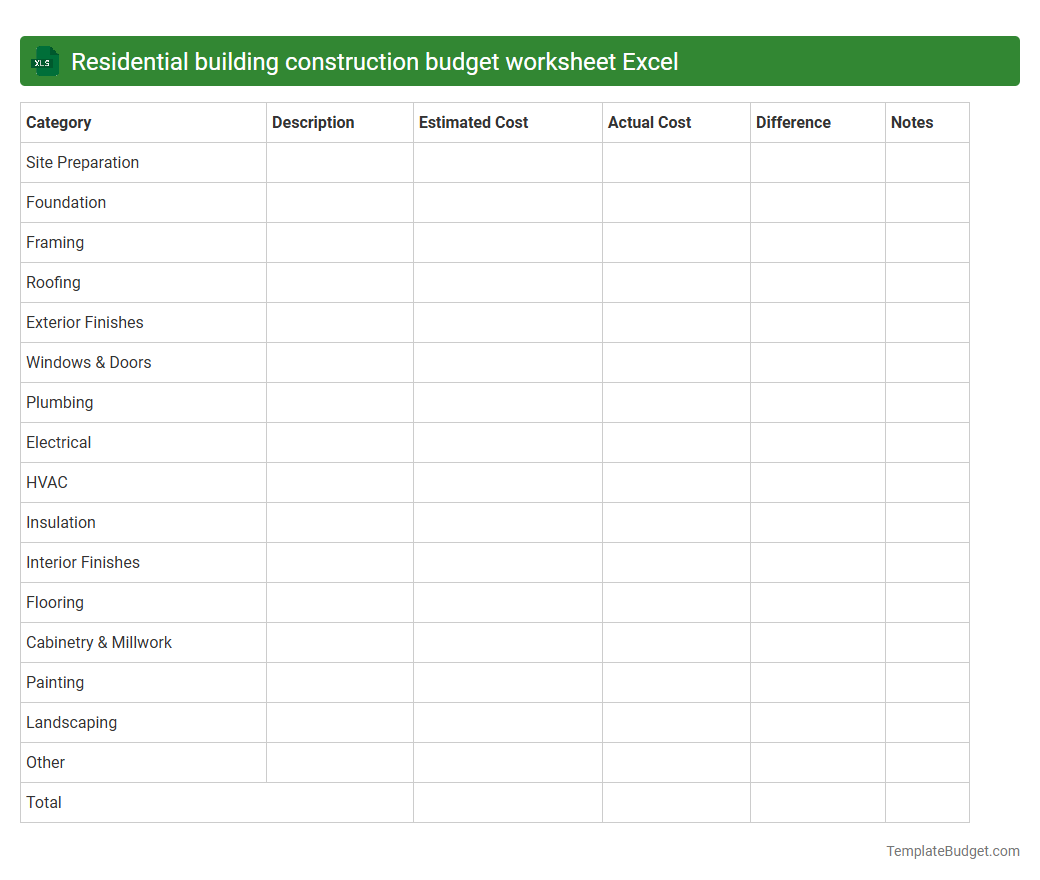Click the green XLS file icon
Image resolution: width=1040 pixels, height=880 pixels.
pos(44,61)
